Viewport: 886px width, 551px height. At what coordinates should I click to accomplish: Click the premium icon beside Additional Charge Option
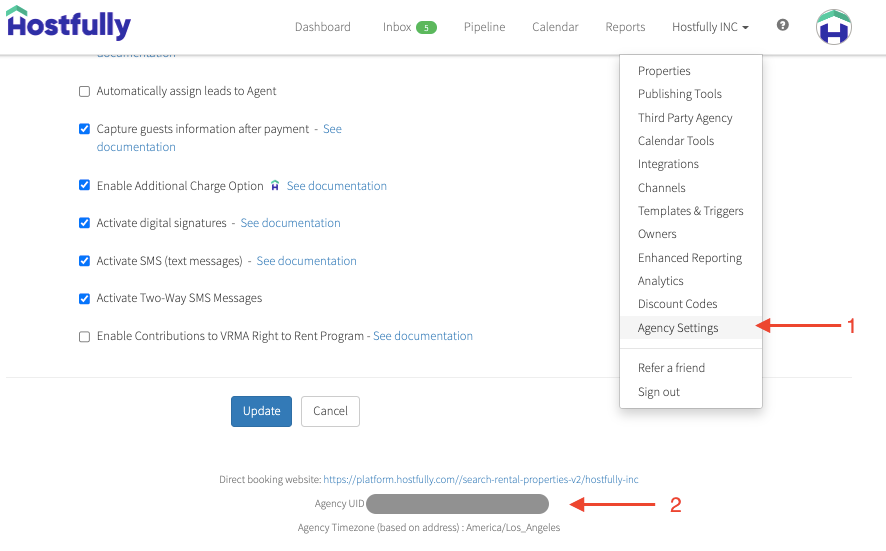[275, 186]
